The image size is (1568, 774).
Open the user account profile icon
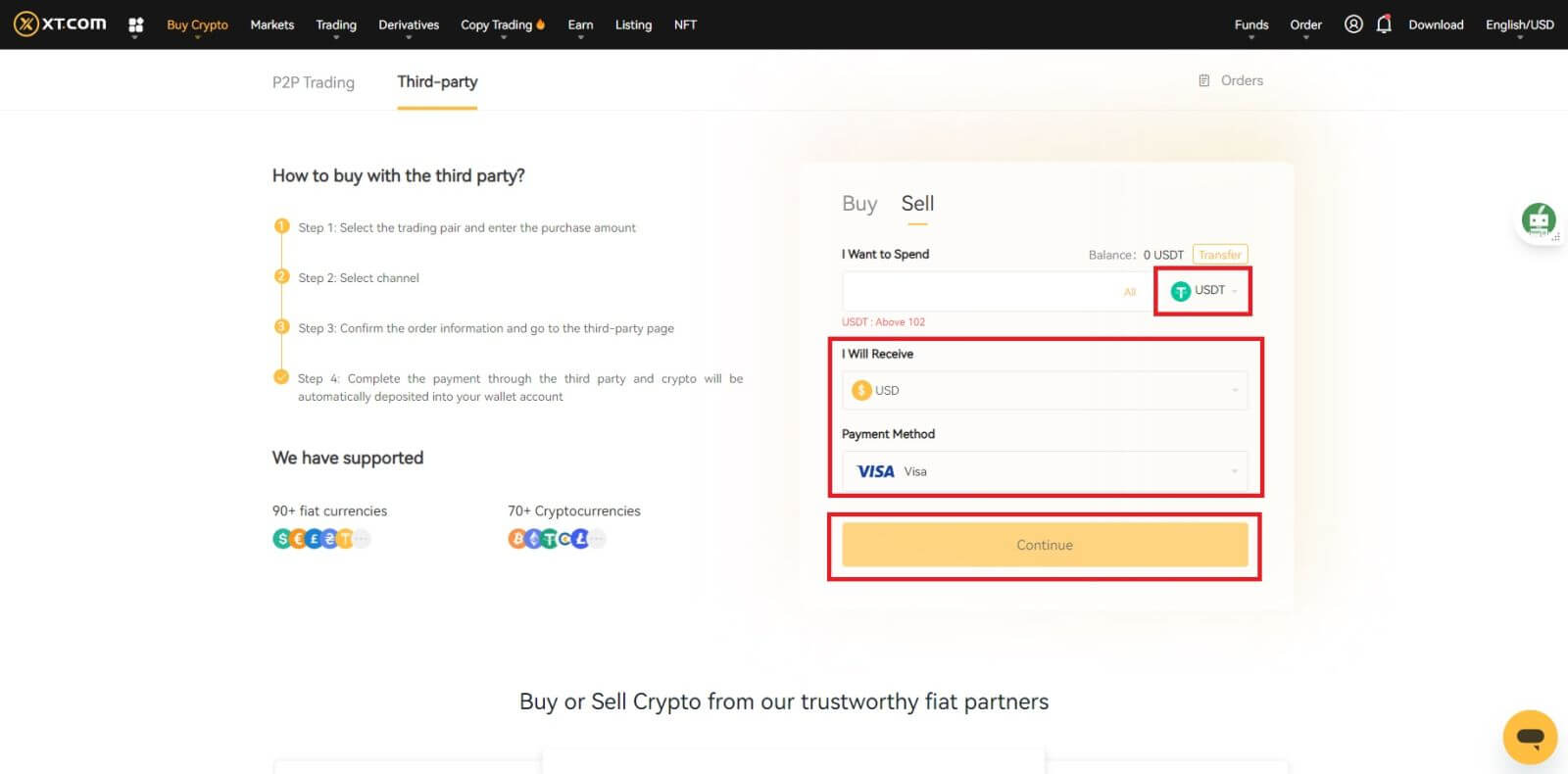pos(1353,24)
